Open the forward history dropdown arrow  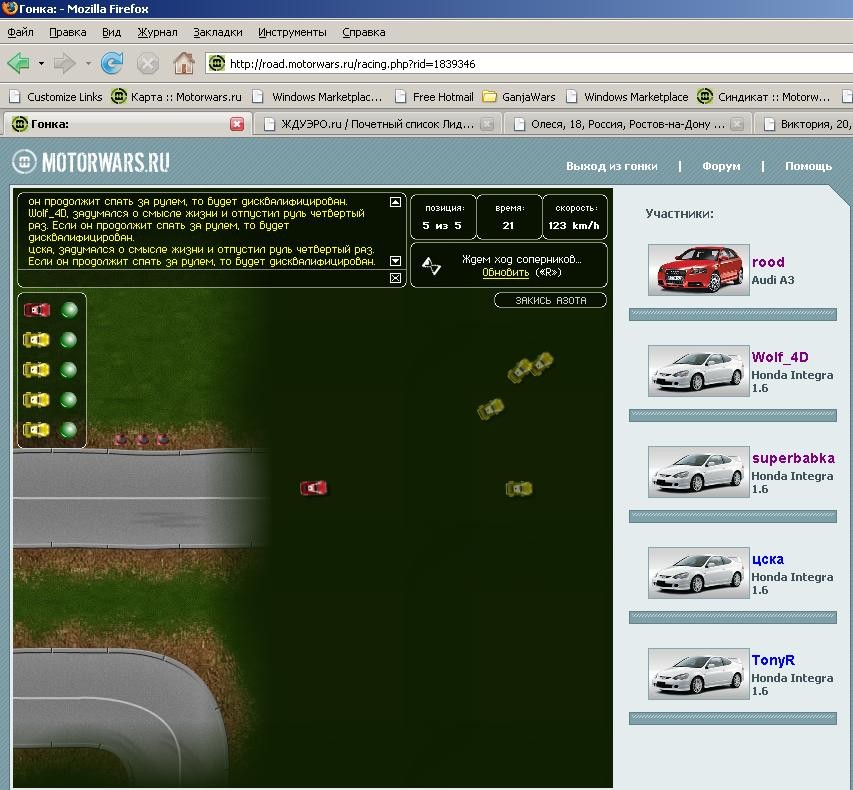pos(88,64)
